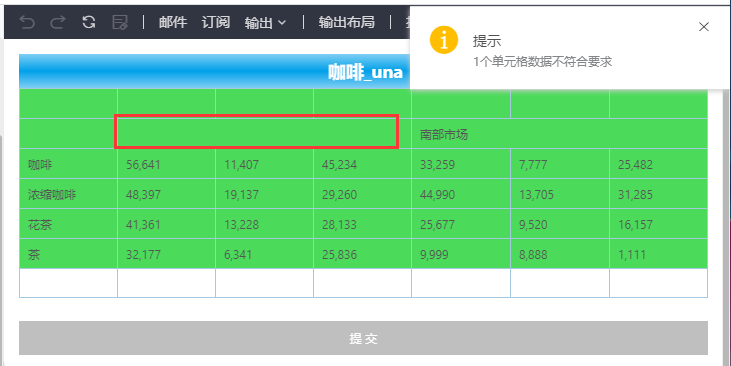
Task: Click the 咖啡_una table title bar
Action: coord(214,72)
